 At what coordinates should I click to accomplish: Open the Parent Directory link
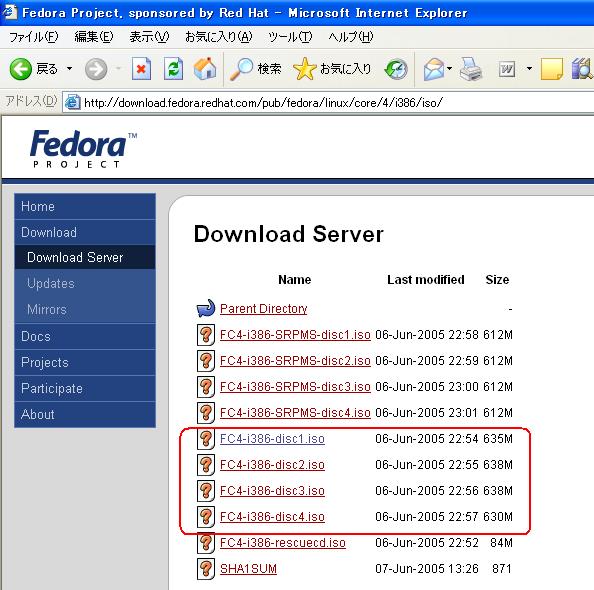[x=263, y=309]
